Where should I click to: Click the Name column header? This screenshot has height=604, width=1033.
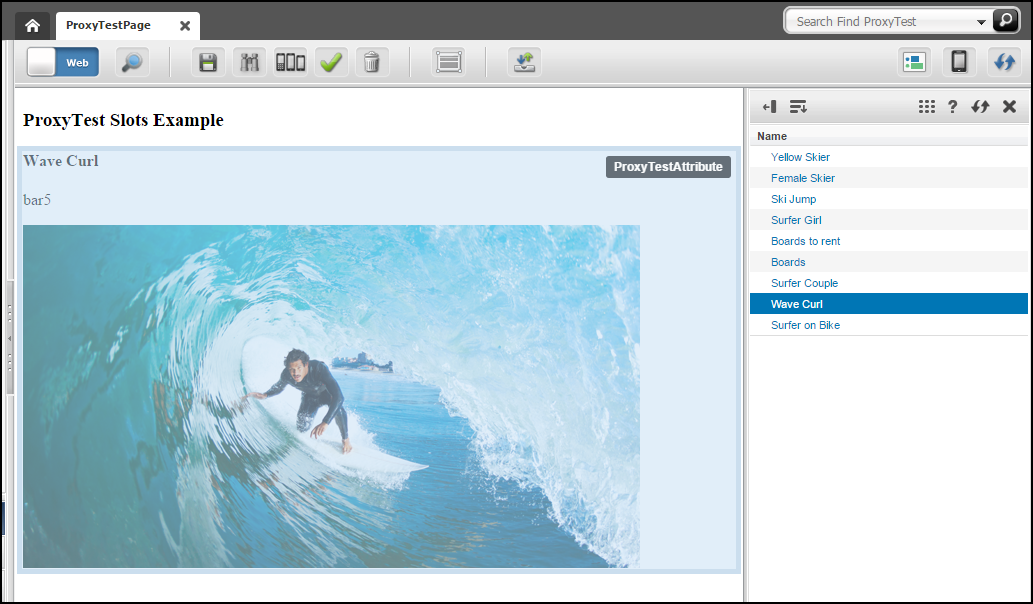(889, 136)
